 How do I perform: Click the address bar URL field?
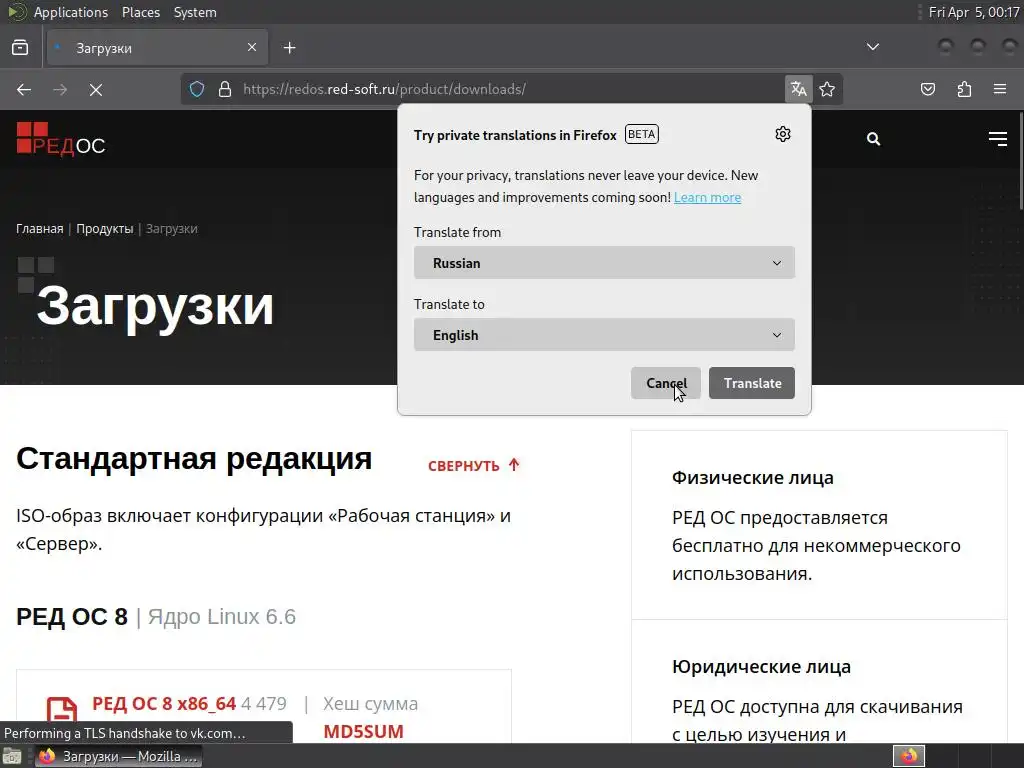pyautogui.click(x=509, y=89)
